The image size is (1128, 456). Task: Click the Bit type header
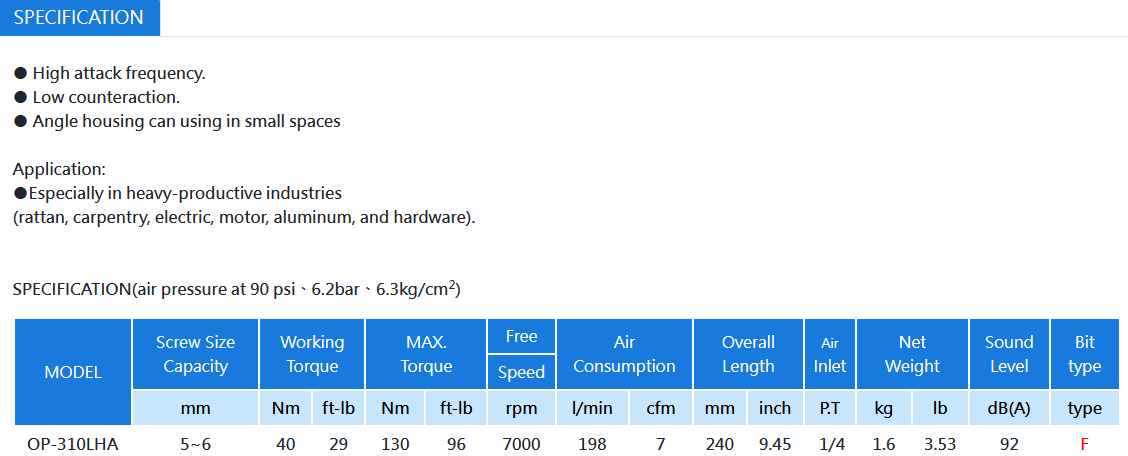pyautogui.click(x=1085, y=354)
